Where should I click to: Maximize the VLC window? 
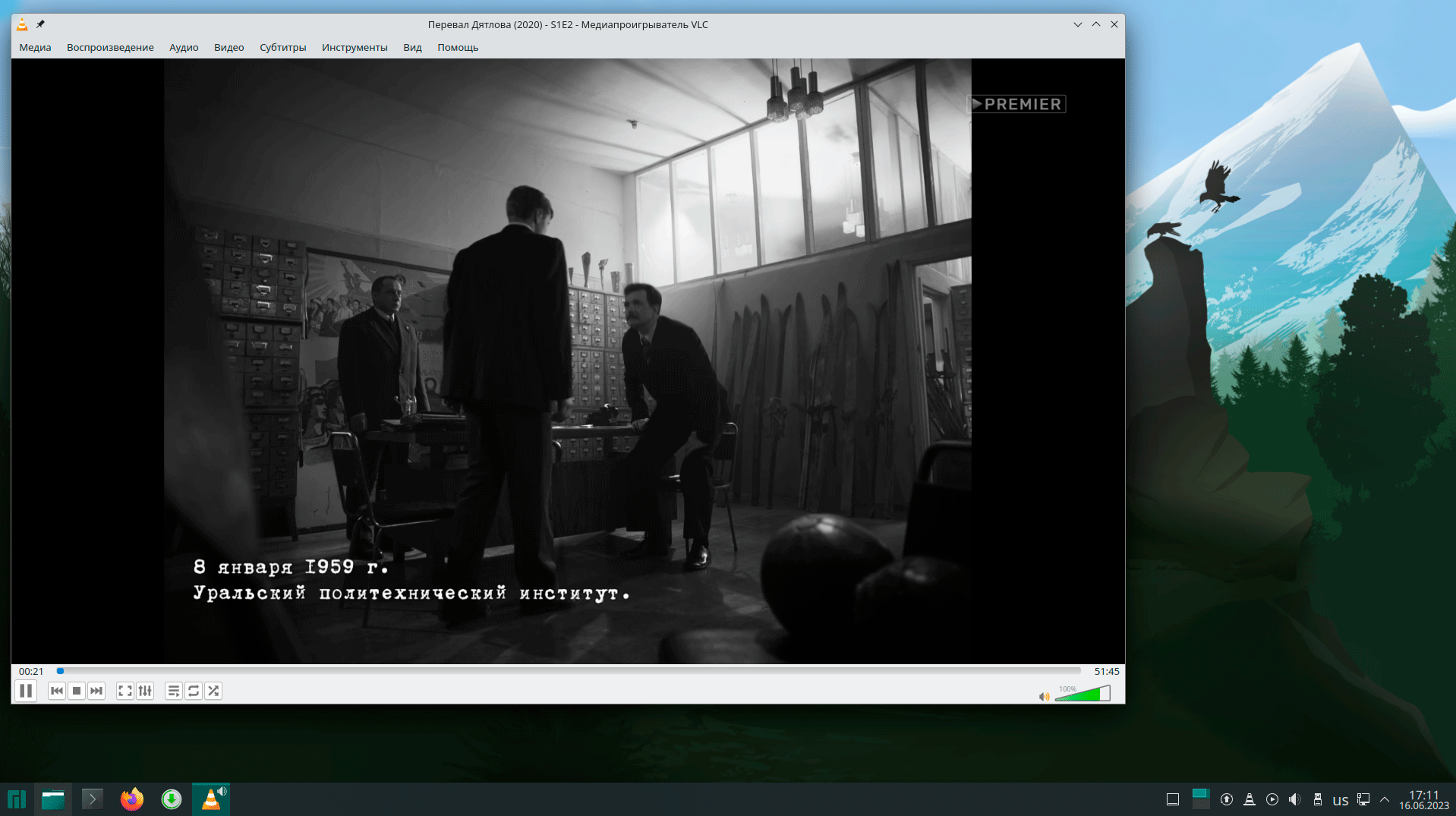click(x=1096, y=24)
